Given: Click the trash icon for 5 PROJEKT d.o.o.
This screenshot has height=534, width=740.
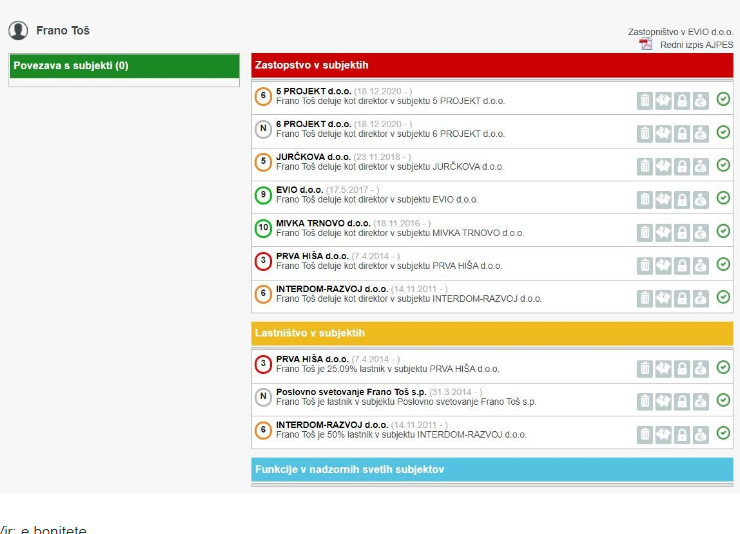Looking at the screenshot, I should (x=645, y=99).
